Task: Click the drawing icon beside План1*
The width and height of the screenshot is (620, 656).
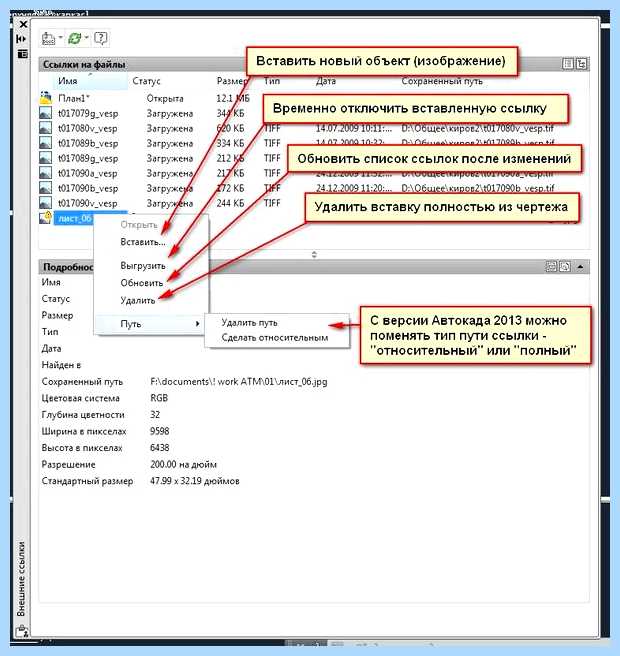Action: point(45,98)
